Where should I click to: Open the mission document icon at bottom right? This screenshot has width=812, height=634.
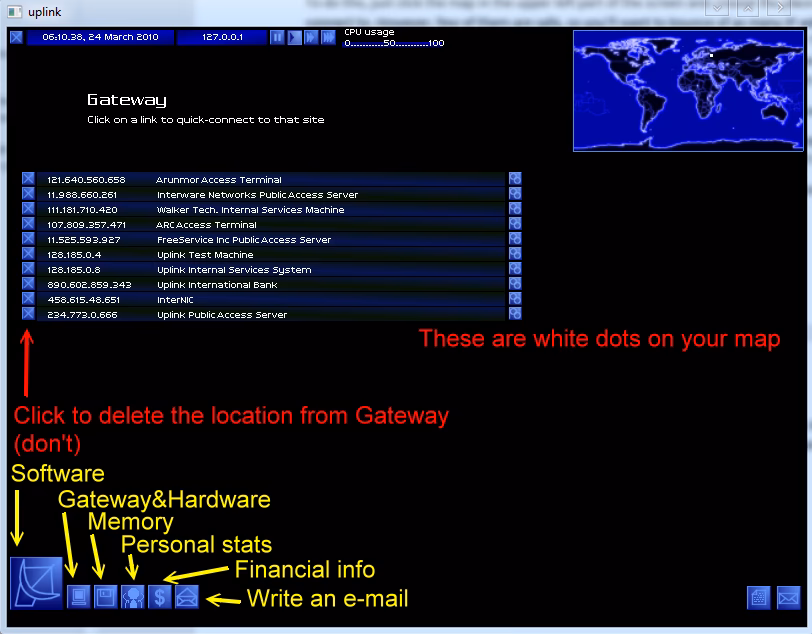758,598
